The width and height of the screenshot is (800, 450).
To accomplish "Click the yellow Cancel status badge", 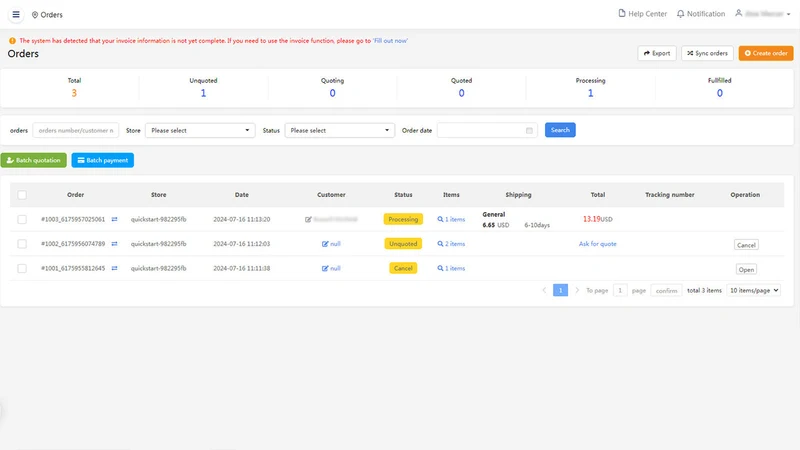I will tap(403, 268).
